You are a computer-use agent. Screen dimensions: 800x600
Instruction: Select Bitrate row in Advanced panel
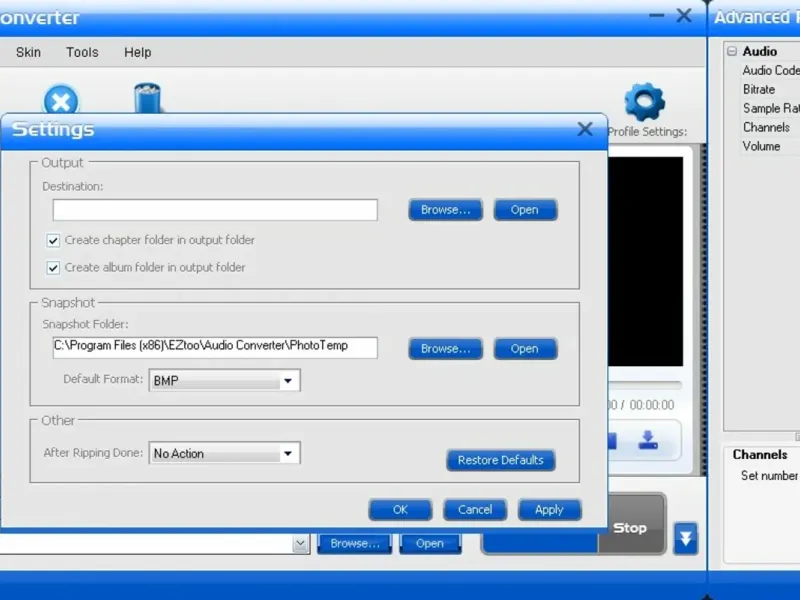[770, 89]
